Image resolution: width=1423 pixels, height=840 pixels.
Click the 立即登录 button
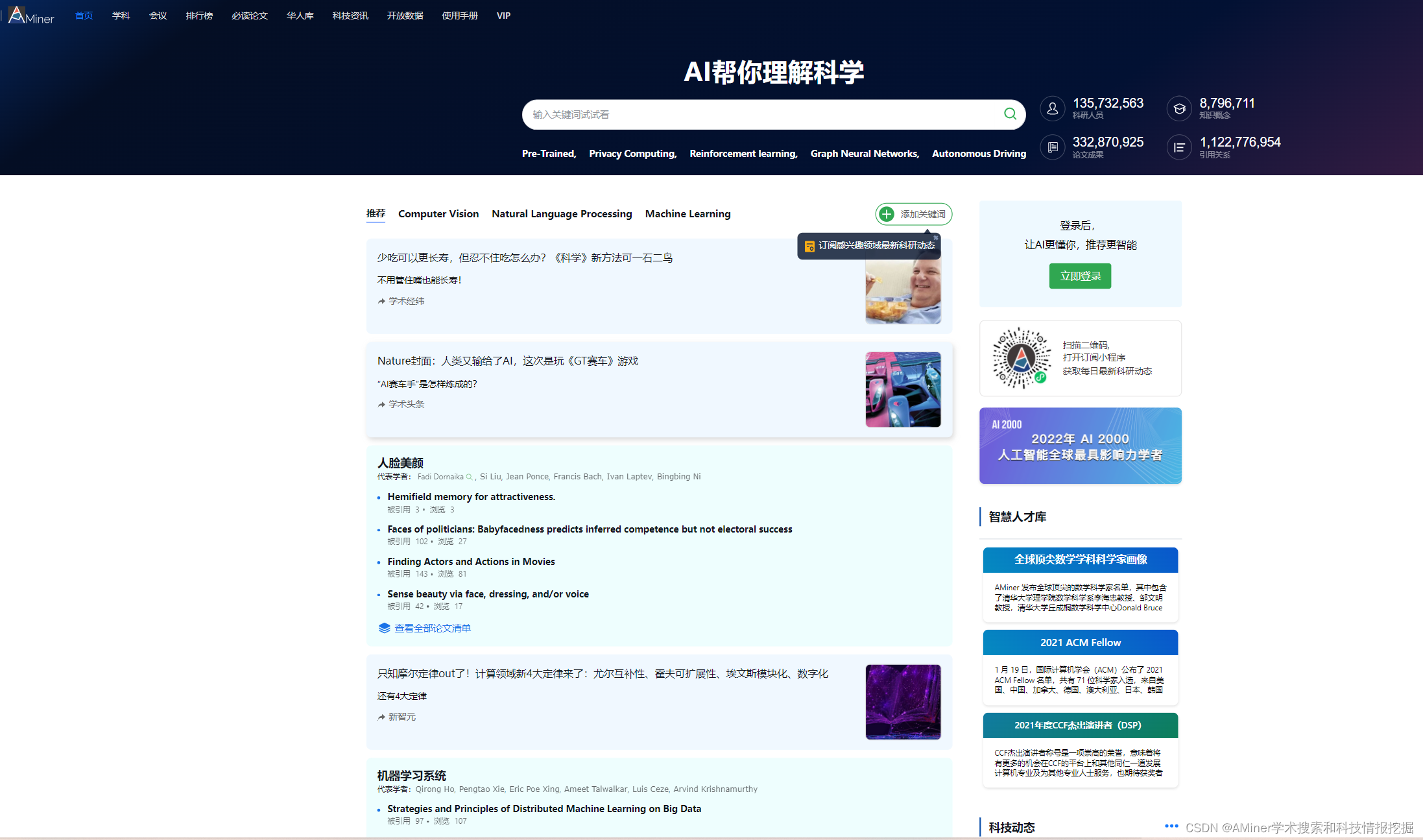(1079, 276)
